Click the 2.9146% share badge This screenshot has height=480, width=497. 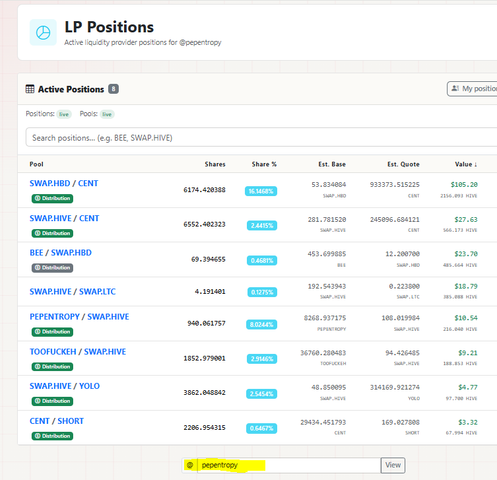click(262, 359)
